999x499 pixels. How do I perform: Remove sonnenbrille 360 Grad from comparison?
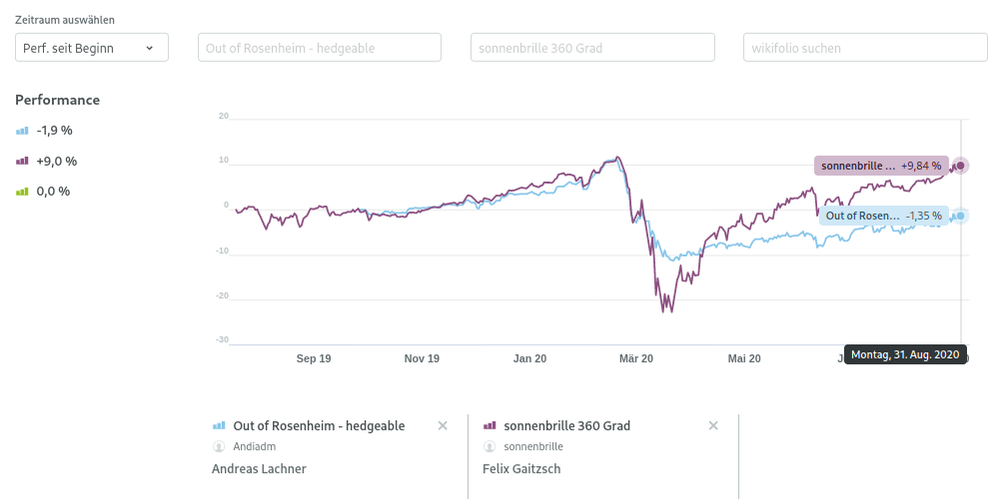(x=713, y=426)
